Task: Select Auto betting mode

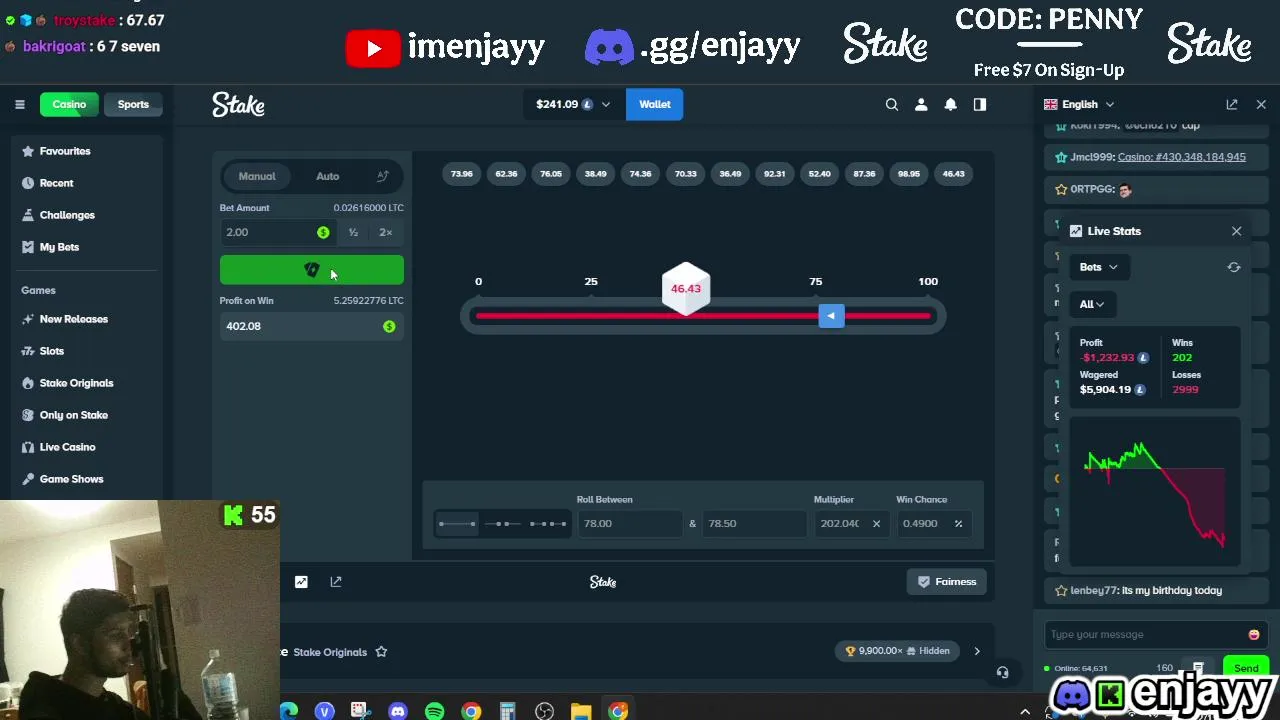Action: (x=327, y=176)
